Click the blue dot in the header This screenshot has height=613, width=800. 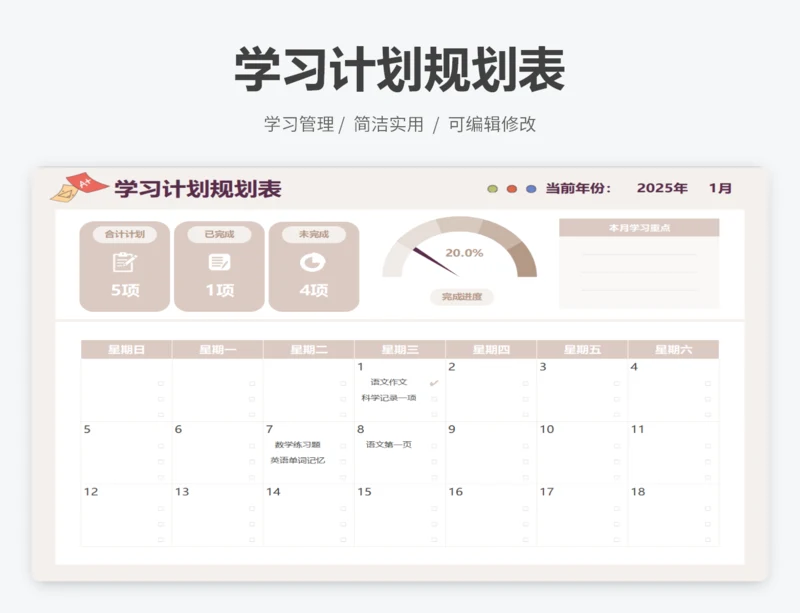[531, 189]
